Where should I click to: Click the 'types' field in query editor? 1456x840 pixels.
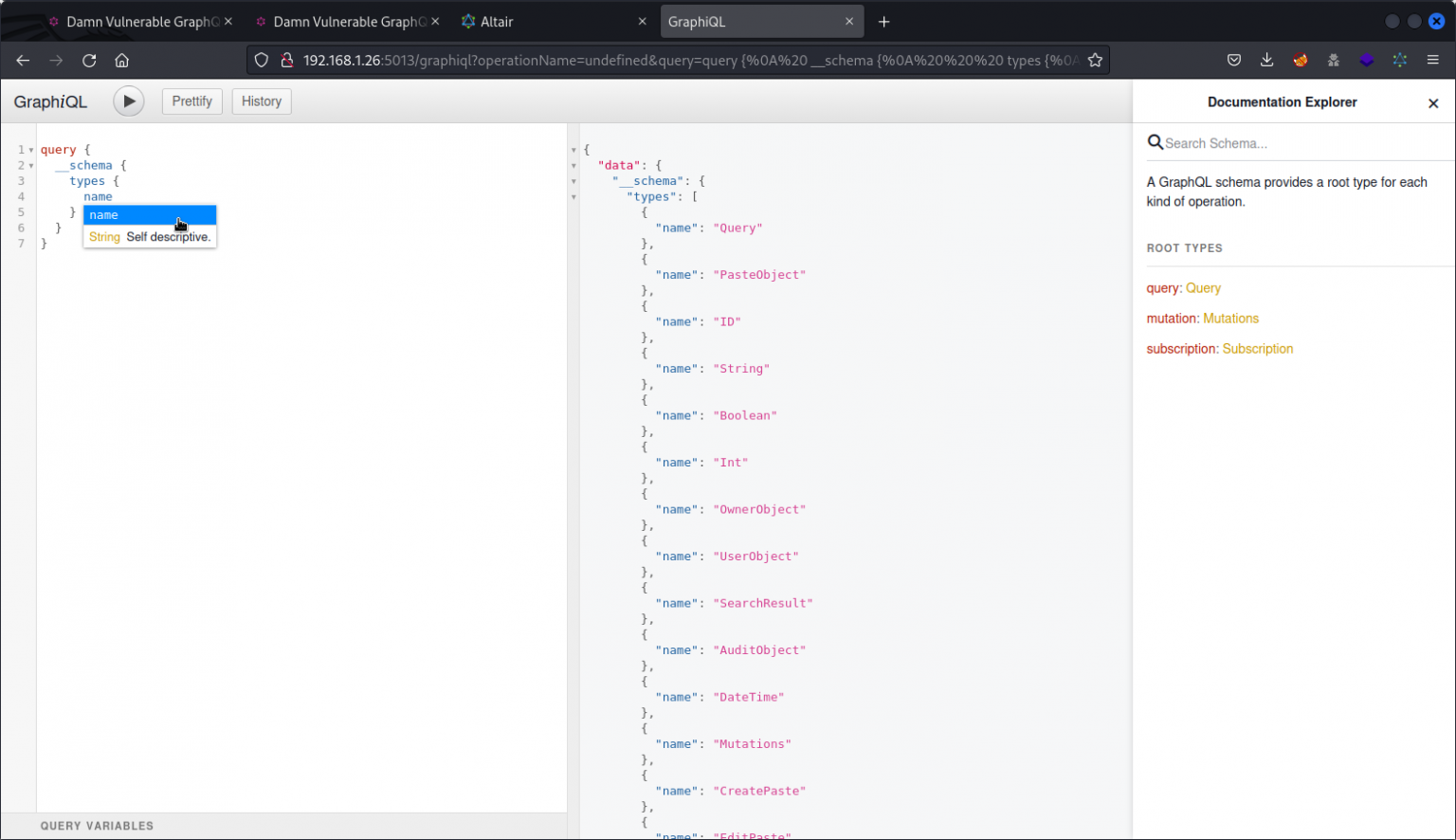[x=87, y=181]
